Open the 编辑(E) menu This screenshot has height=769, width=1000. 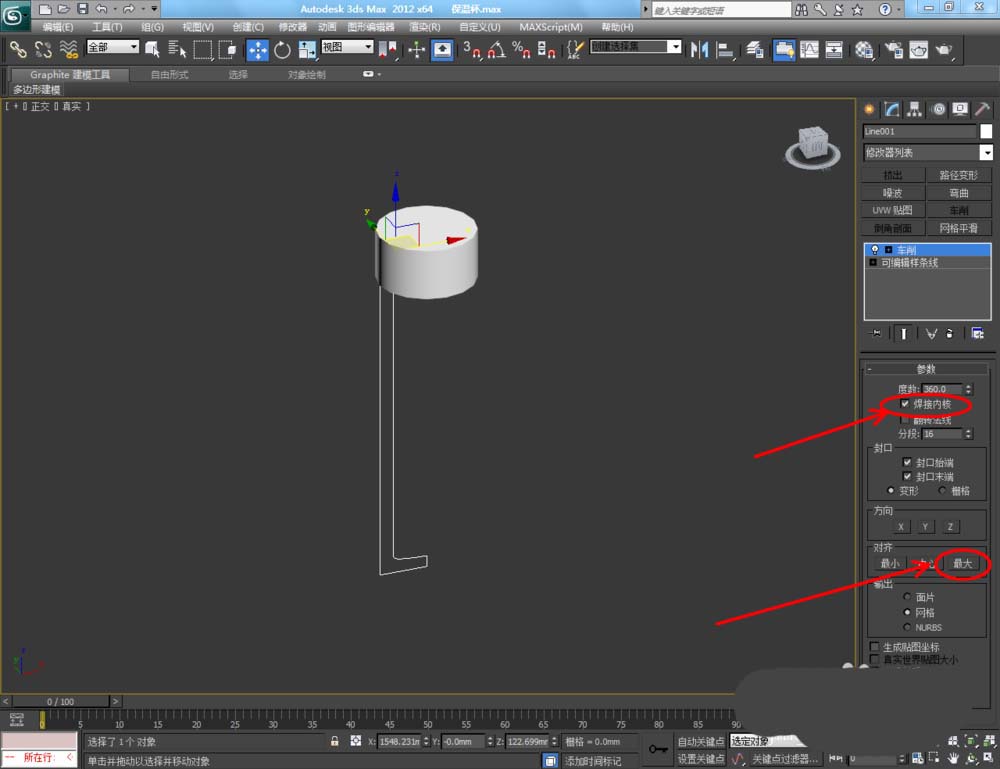[57, 27]
